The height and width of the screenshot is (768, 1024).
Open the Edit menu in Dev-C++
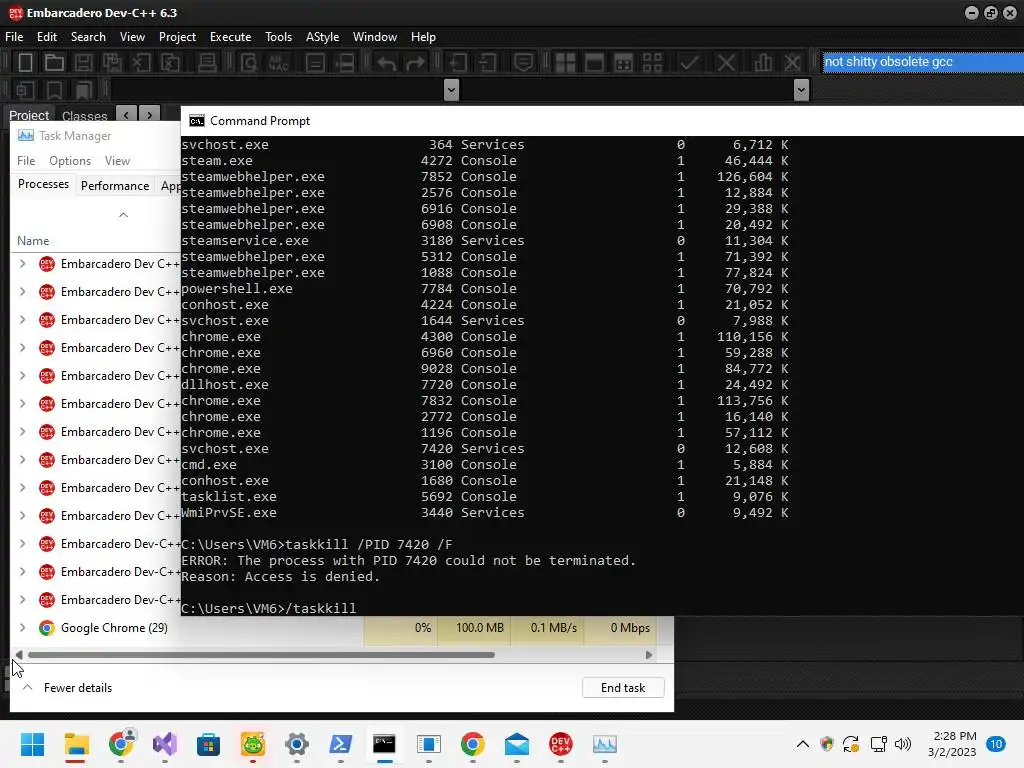tap(46, 37)
